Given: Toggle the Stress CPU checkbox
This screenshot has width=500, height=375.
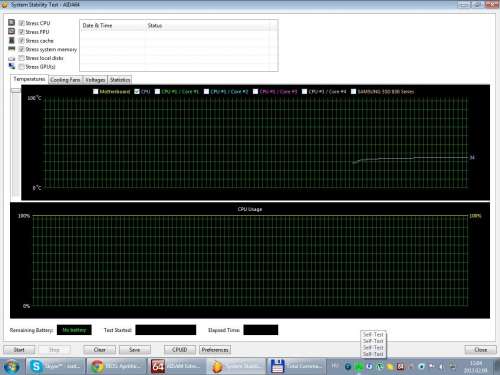Looking at the screenshot, I should [x=22, y=23].
